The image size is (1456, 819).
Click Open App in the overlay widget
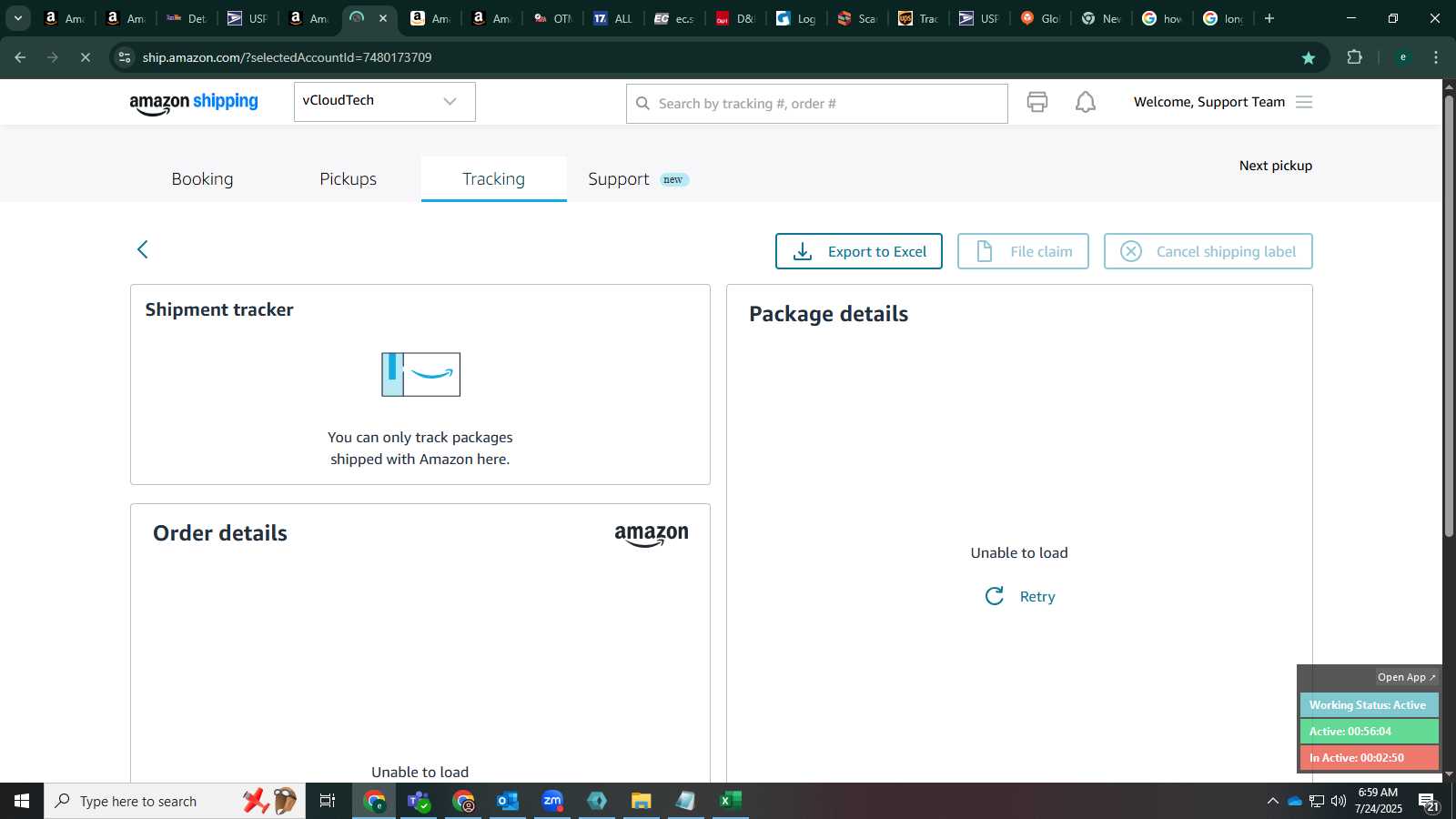click(1406, 677)
